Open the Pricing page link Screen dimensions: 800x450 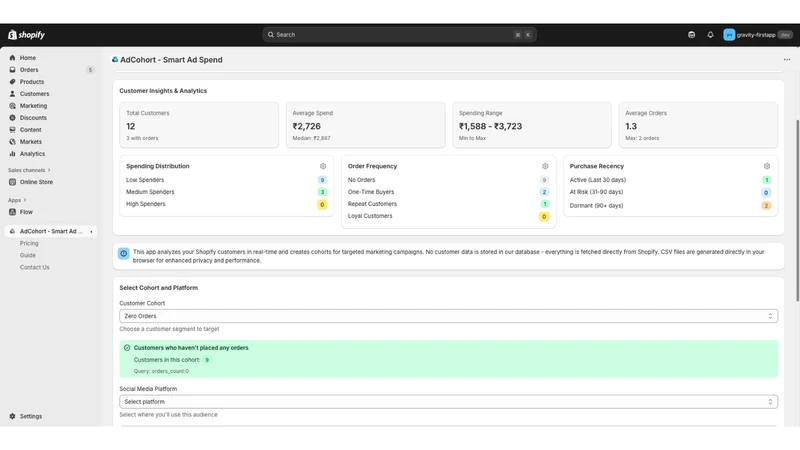(x=29, y=243)
